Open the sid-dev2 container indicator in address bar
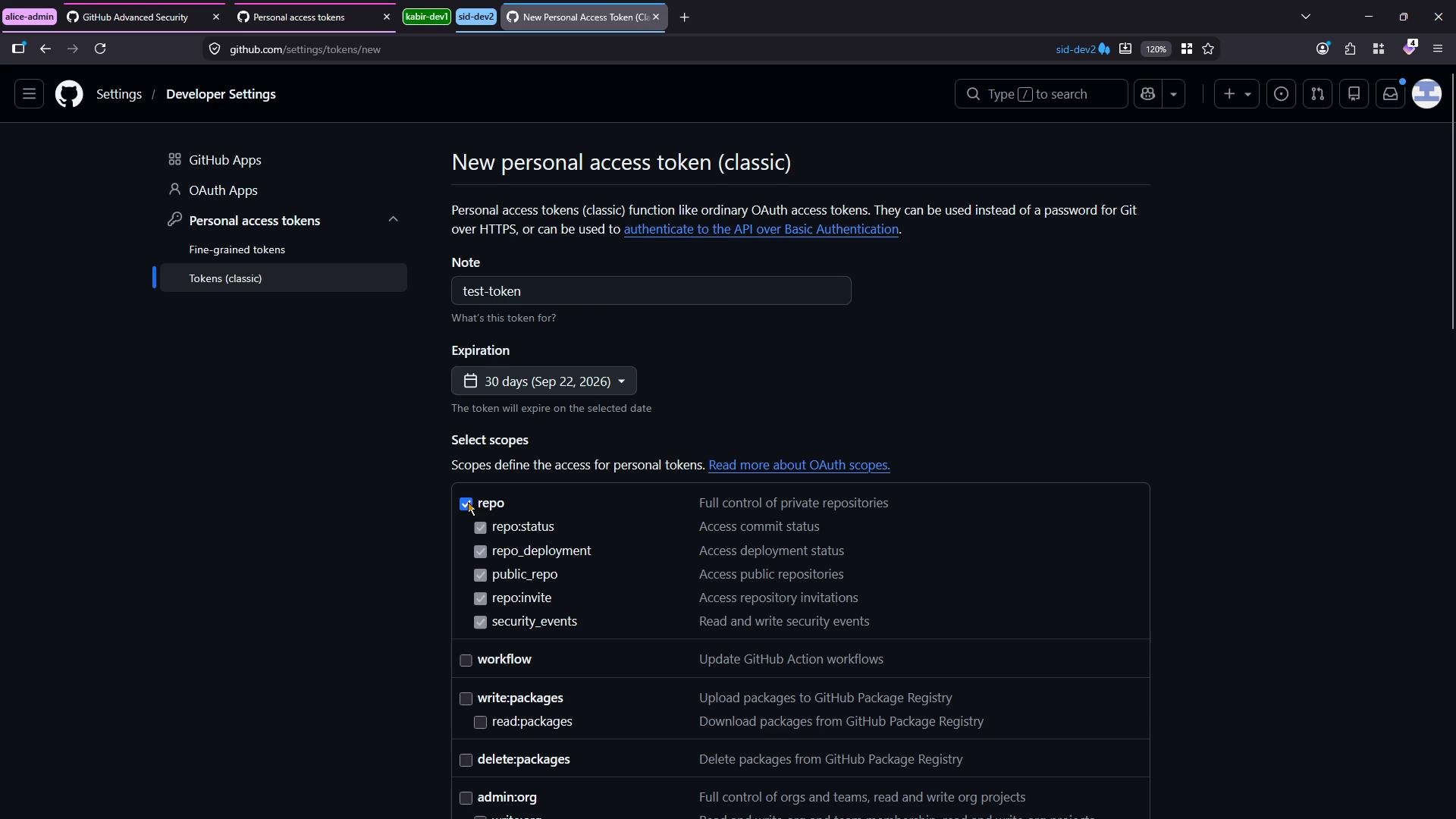The width and height of the screenshot is (1456, 819). click(x=1083, y=49)
